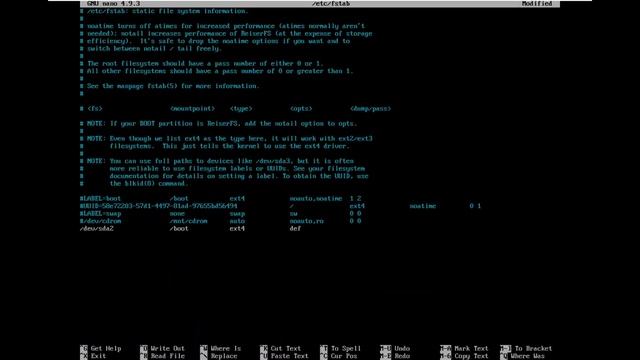Image resolution: width=640 pixels, height=360 pixels.
Task: Click the Write Out shortcut label
Action: (167, 349)
